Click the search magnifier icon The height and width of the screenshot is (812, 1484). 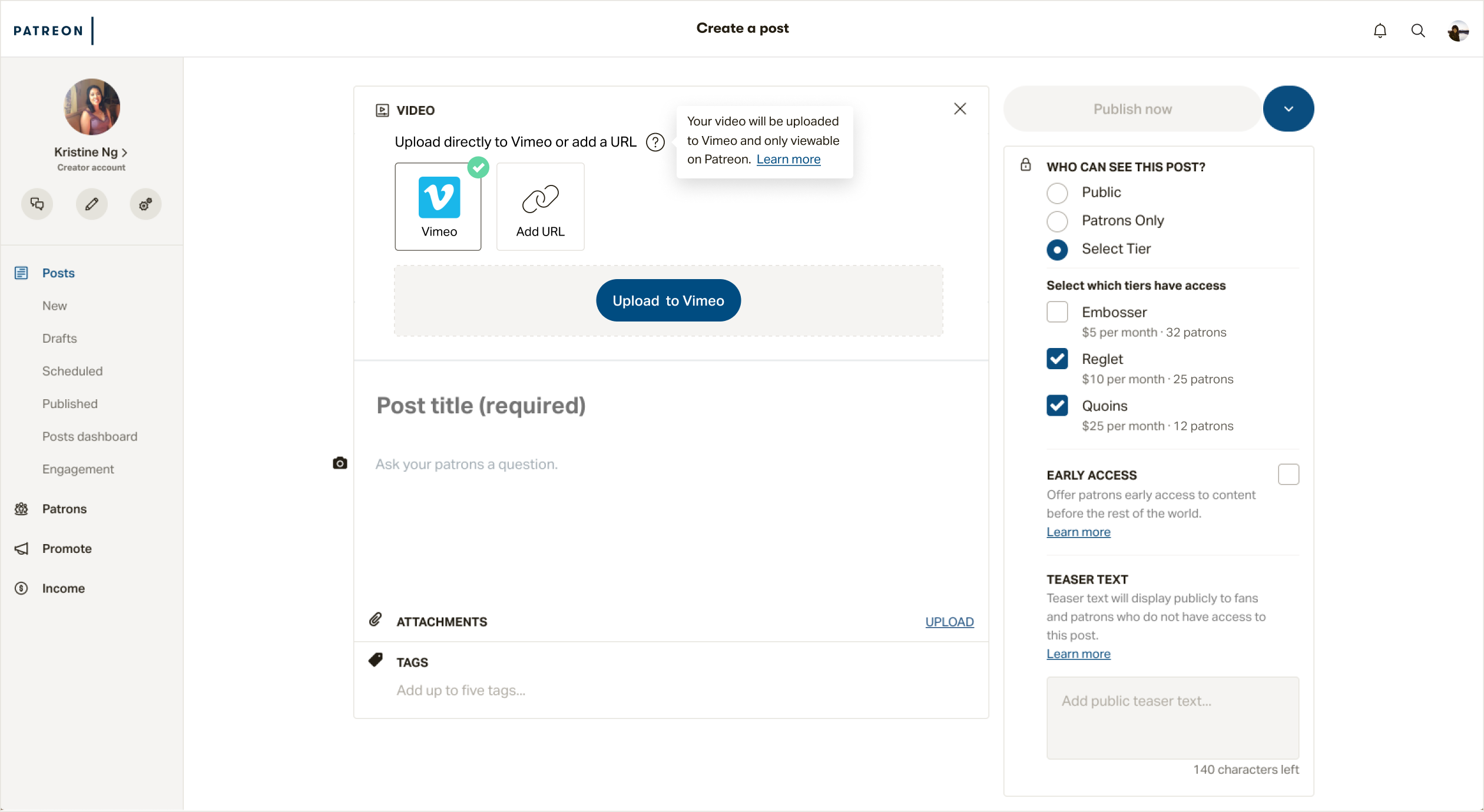[x=1418, y=31]
